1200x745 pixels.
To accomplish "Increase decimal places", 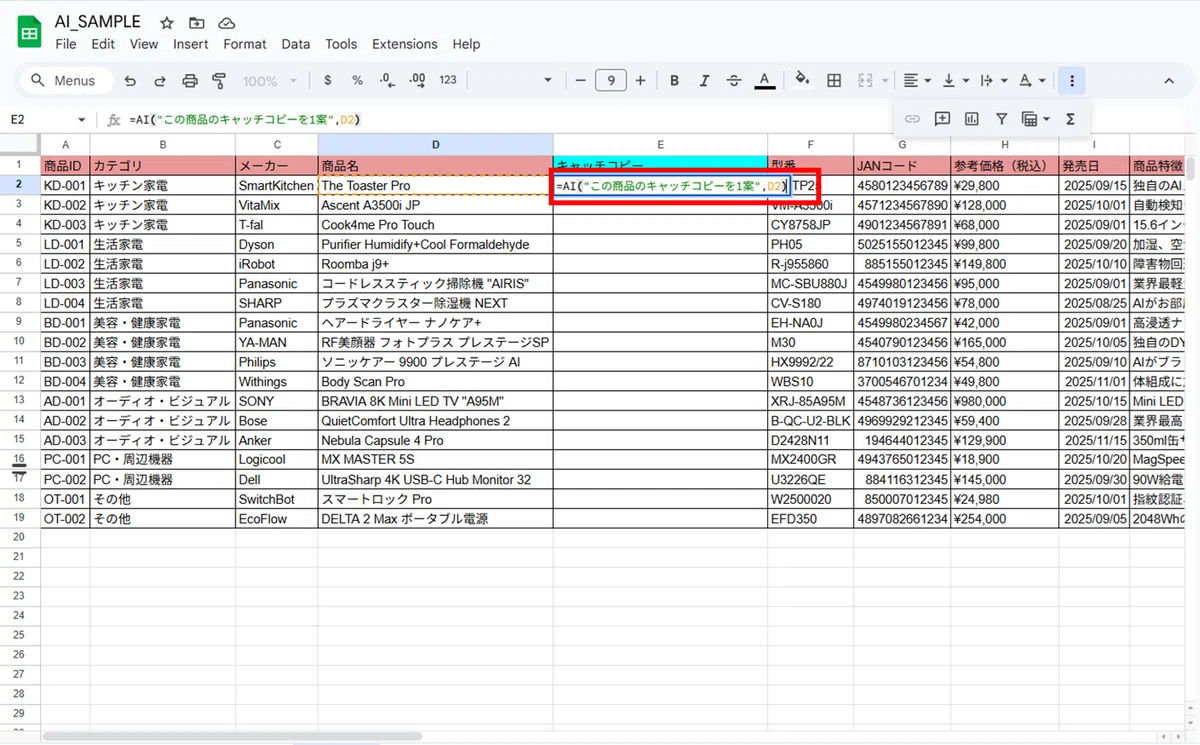I will (417, 81).
